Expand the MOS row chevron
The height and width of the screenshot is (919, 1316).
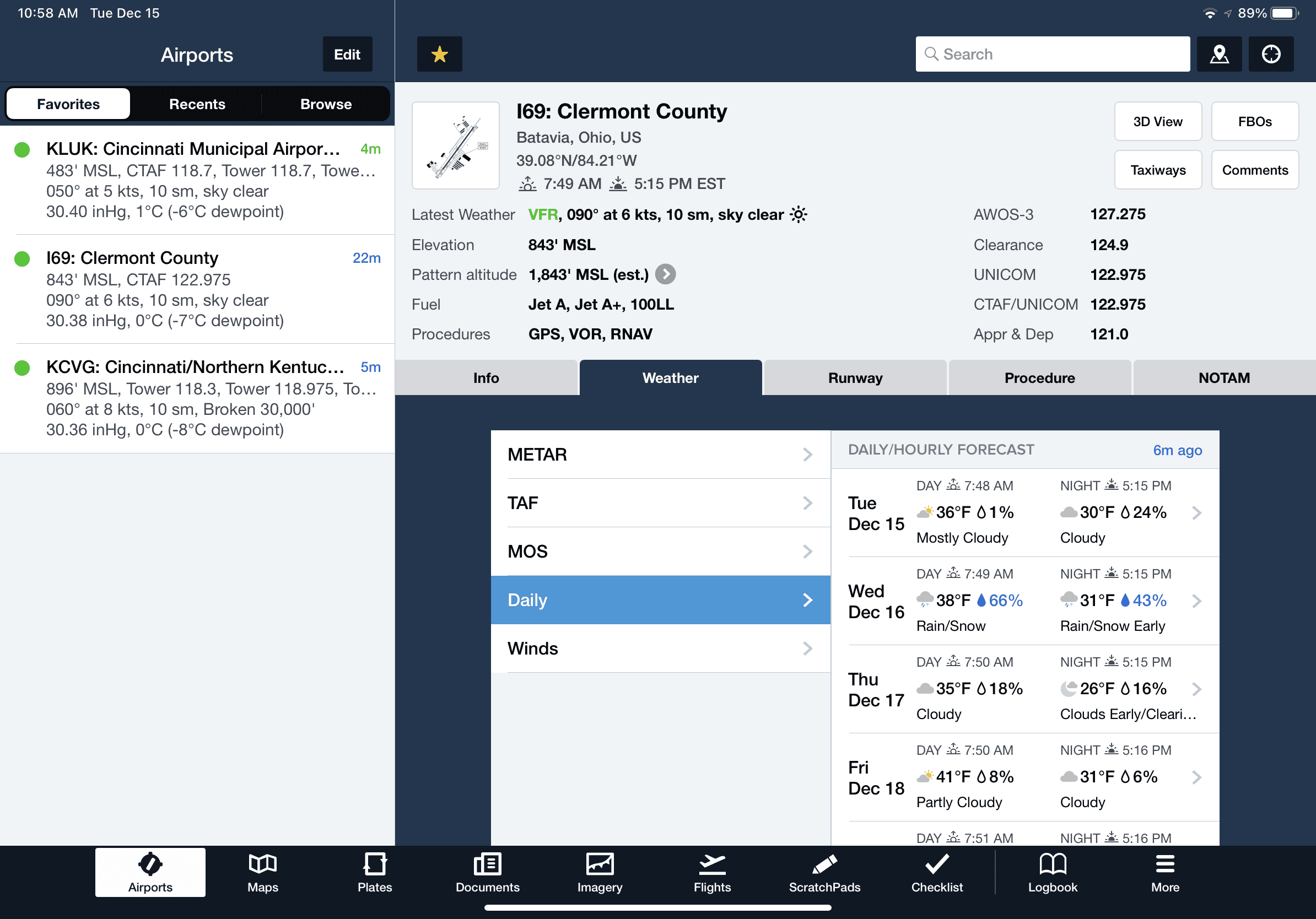[x=807, y=551]
